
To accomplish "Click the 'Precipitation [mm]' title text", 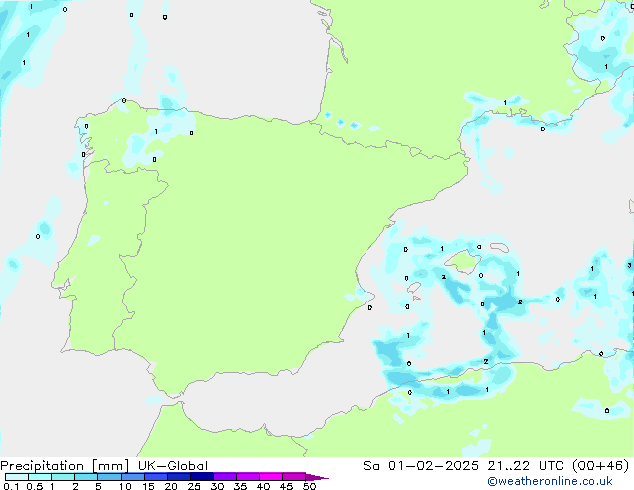I will (65, 466).
